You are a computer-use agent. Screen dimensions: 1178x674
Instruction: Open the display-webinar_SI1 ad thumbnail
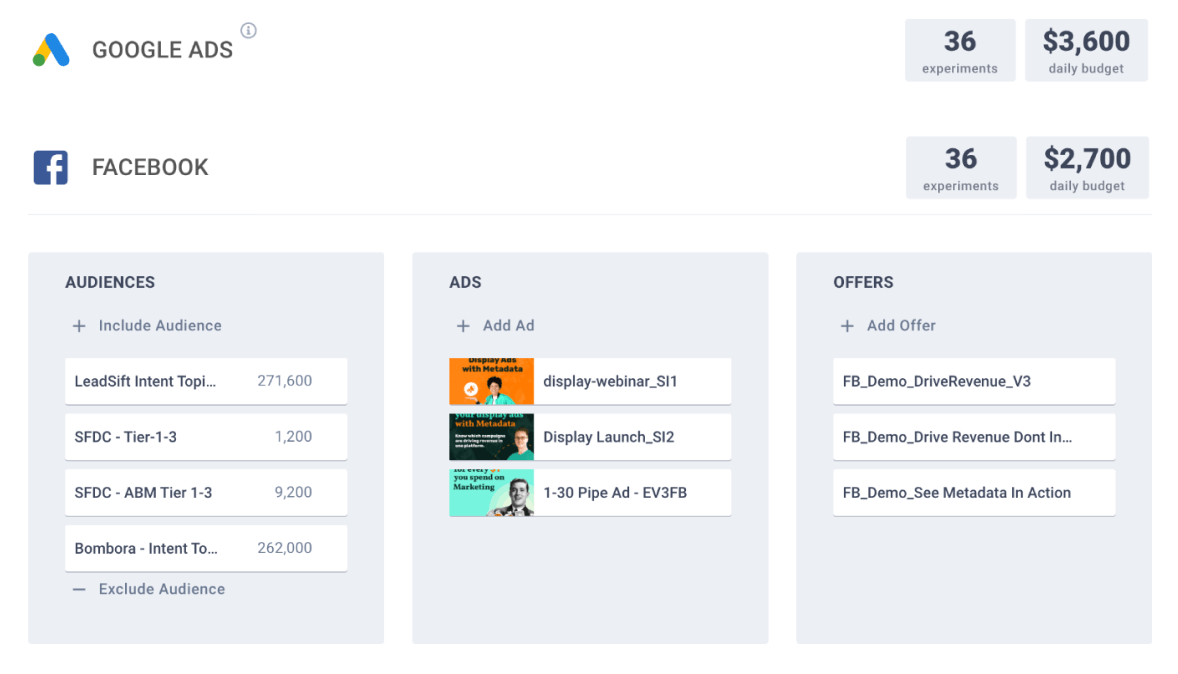click(x=491, y=381)
